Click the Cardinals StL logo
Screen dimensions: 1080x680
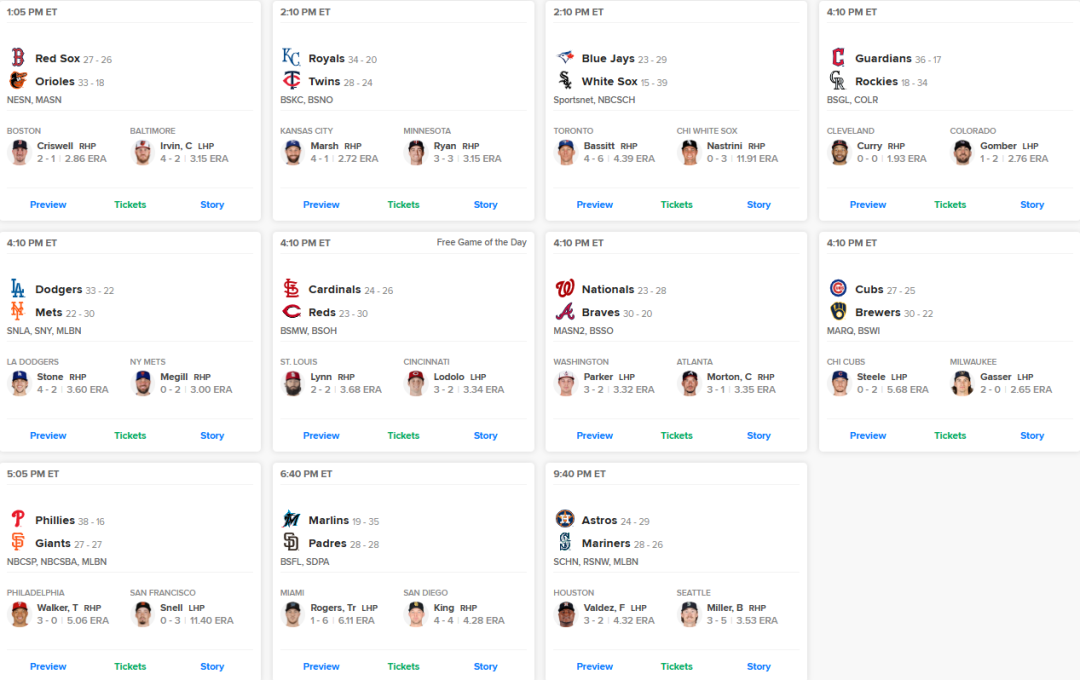(291, 288)
